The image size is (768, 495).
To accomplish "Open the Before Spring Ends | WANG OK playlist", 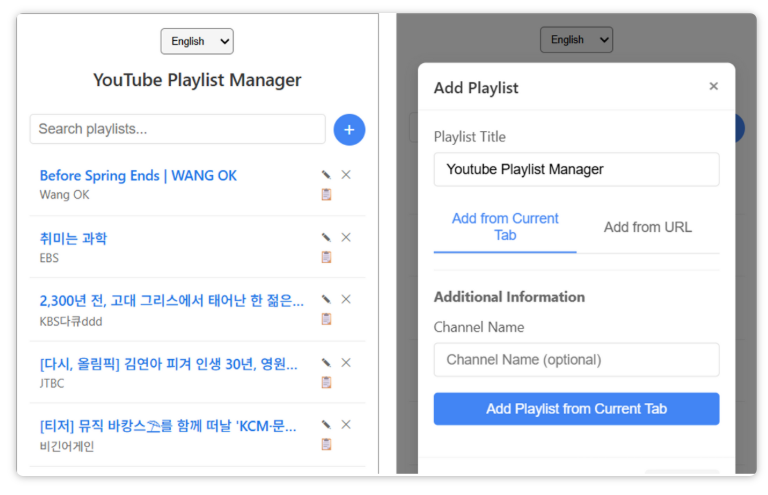I will point(138,175).
